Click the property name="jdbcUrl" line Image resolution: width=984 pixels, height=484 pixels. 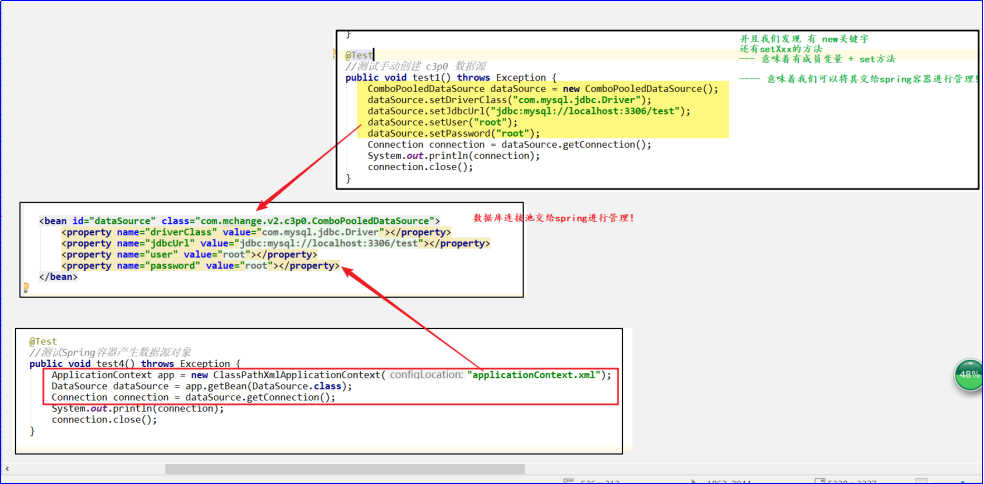[275, 244]
